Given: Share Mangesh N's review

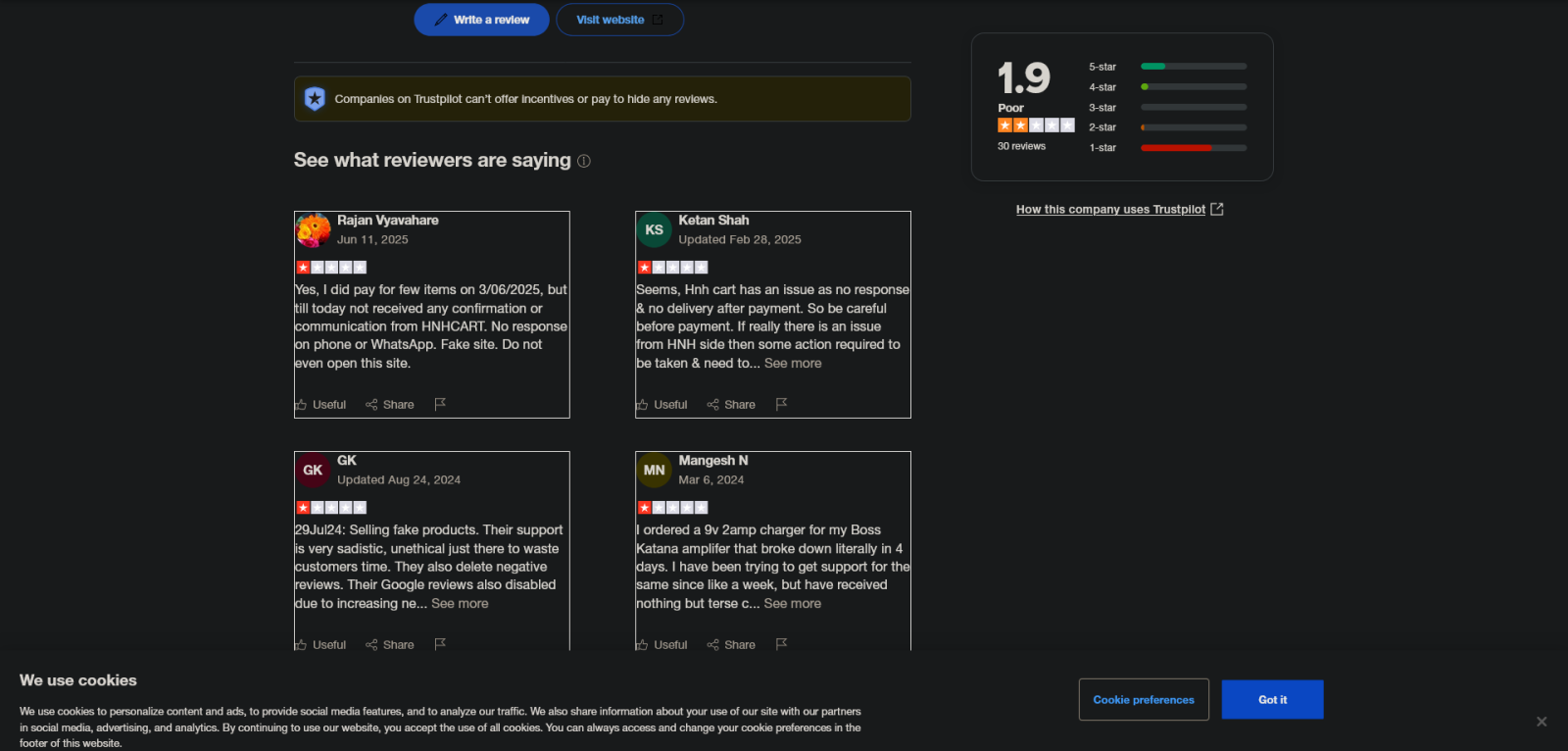Looking at the screenshot, I should pos(731,645).
